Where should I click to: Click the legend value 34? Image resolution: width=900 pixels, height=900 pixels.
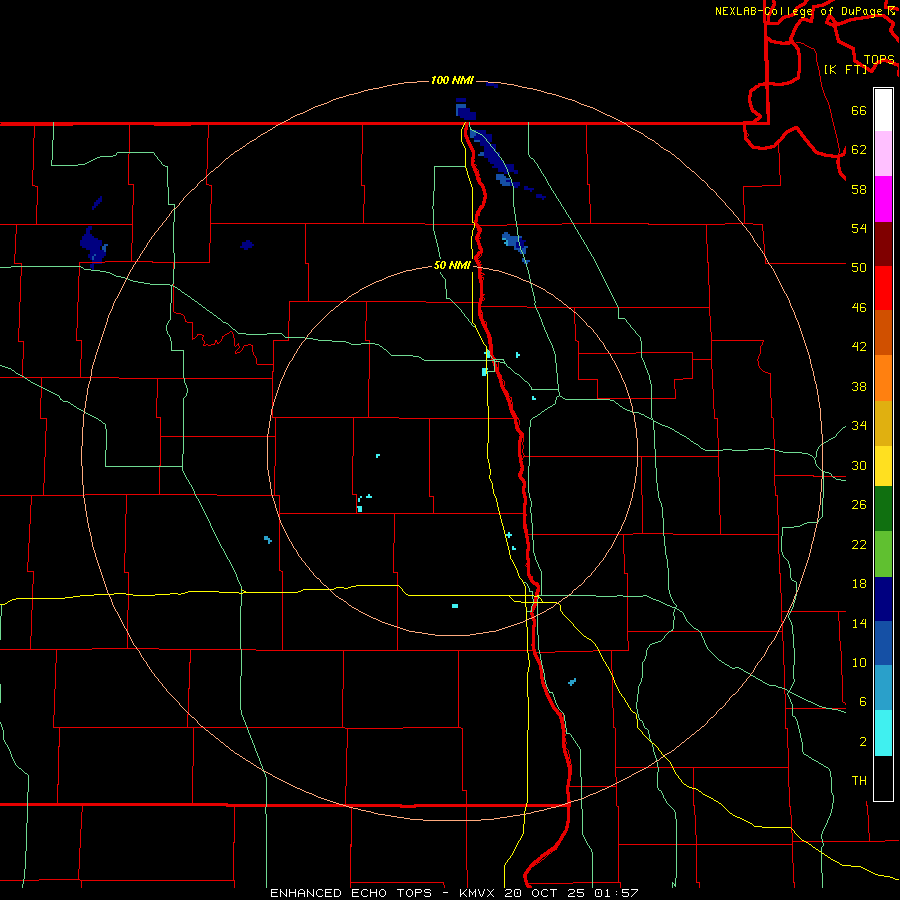[859, 425]
